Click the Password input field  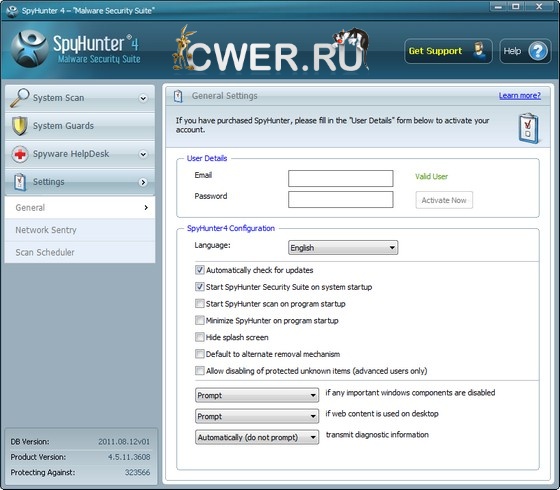tap(341, 199)
